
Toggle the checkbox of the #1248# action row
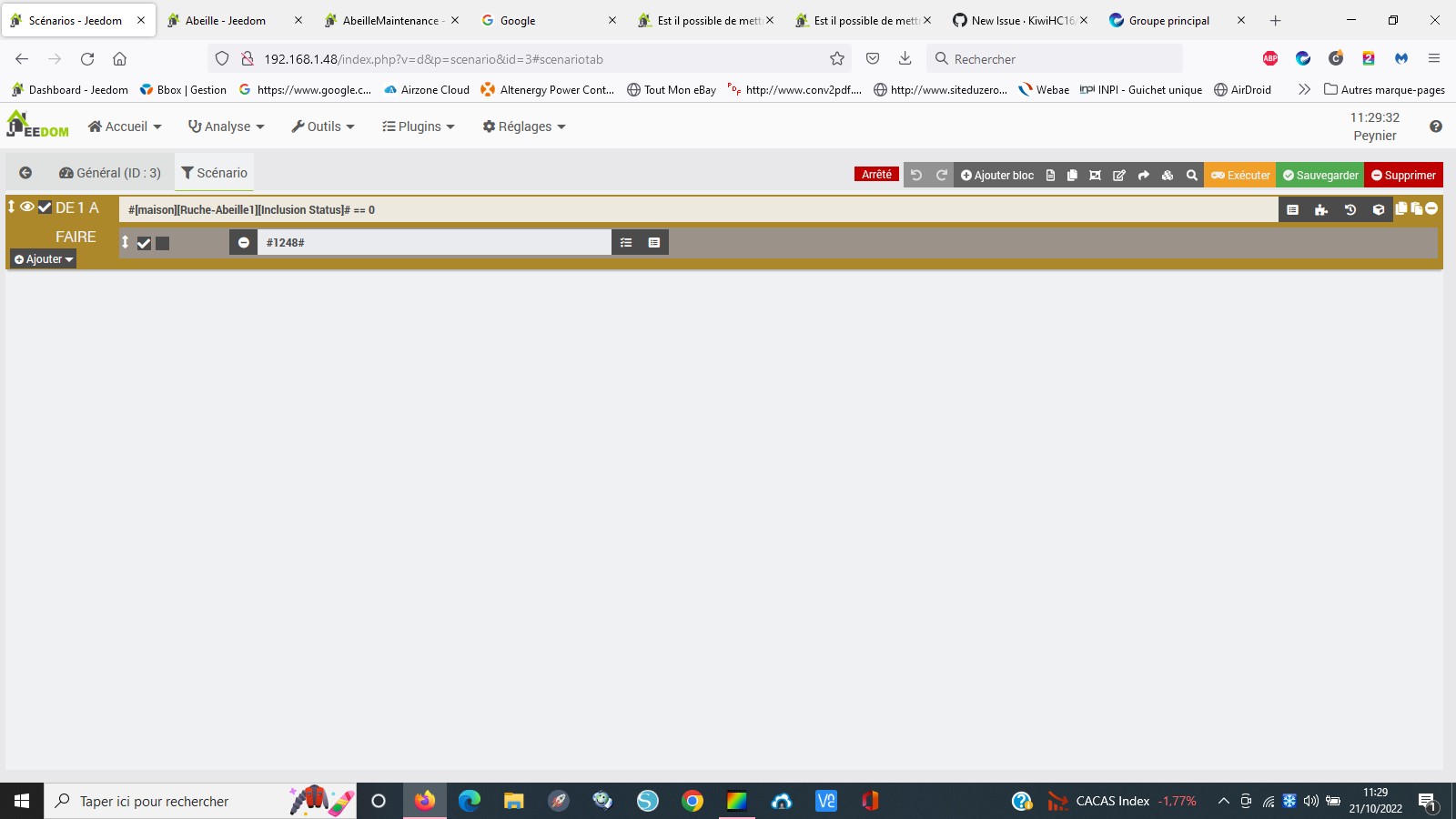pos(144,243)
